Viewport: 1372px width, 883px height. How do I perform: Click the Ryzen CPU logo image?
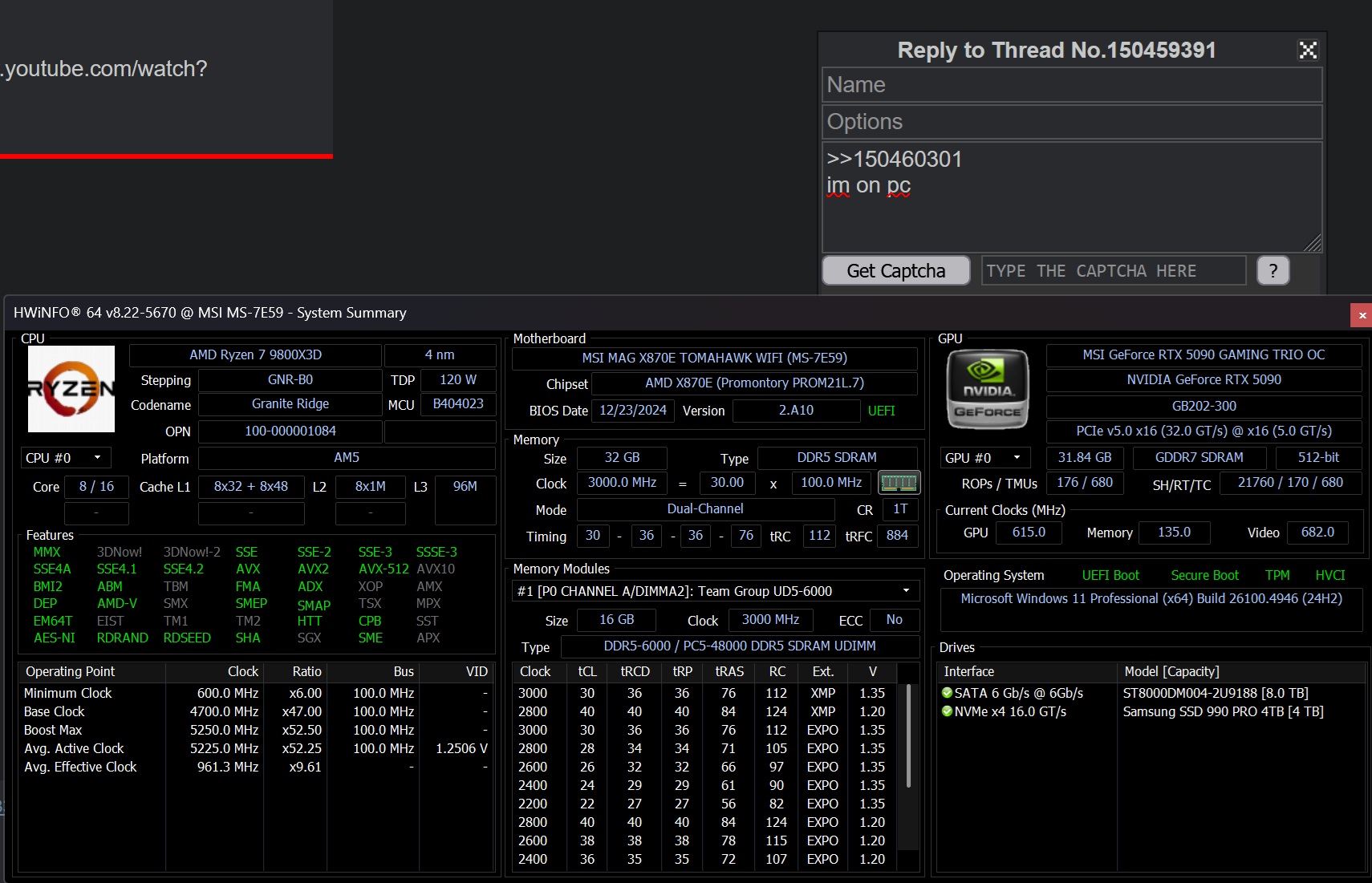coord(71,389)
